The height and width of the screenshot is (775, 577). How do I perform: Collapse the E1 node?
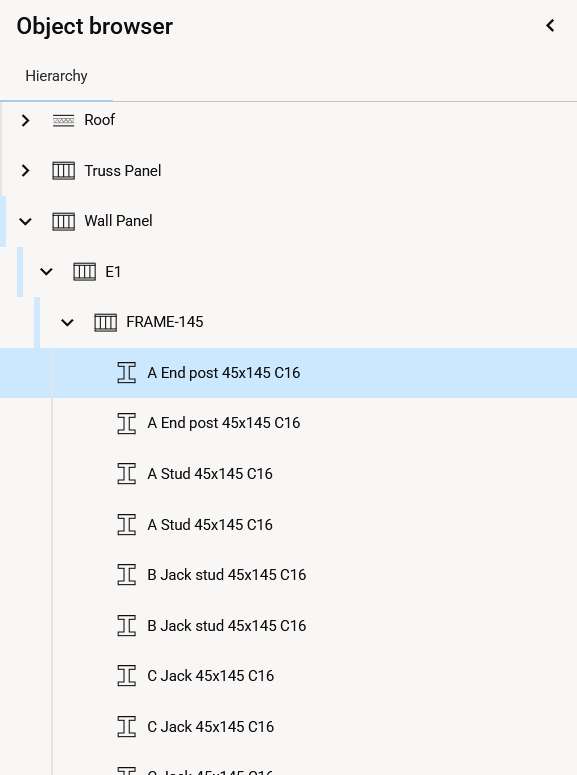[x=46, y=272]
